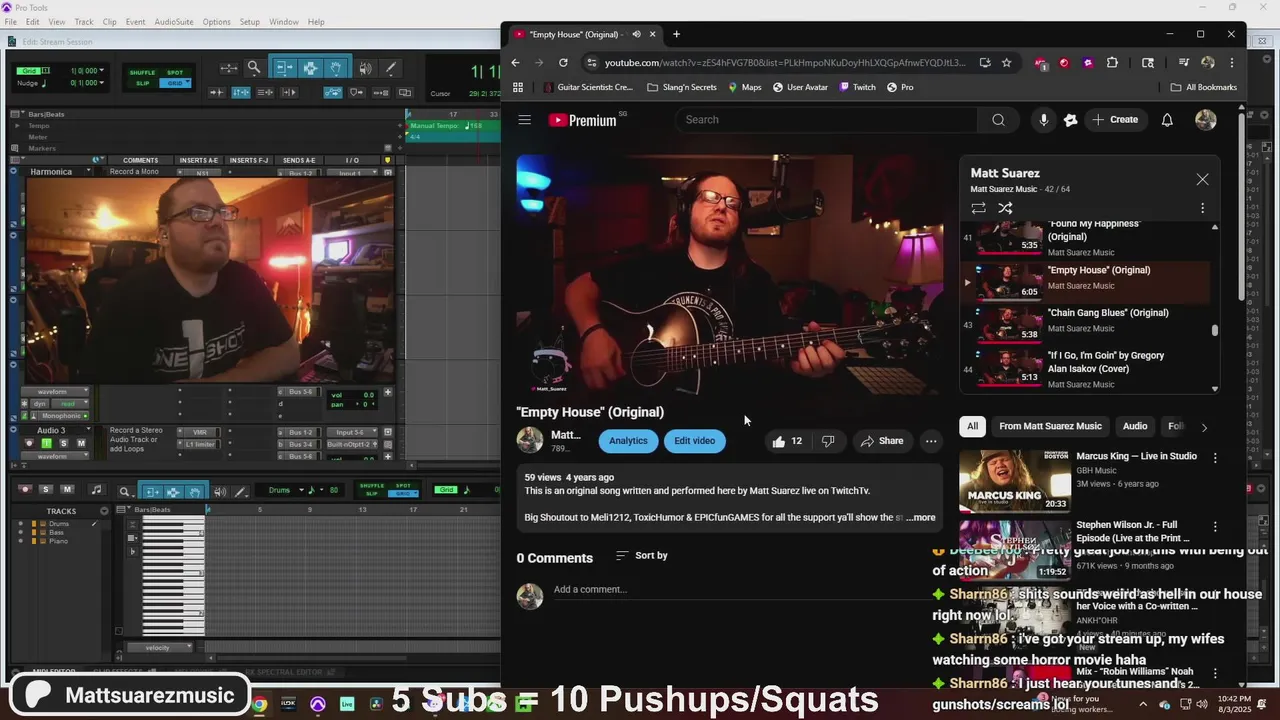Toggle Grid edit mode in Pro Tools
This screenshot has width=1280, height=720.
175,83
